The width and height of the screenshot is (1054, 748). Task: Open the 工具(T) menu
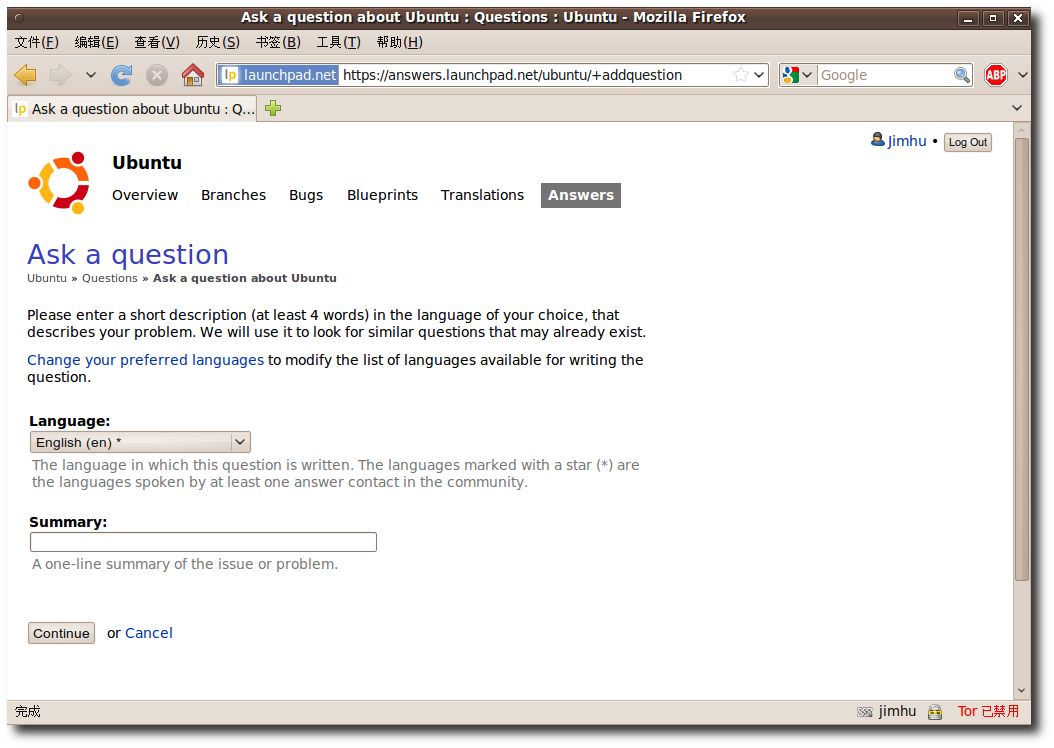pyautogui.click(x=338, y=42)
